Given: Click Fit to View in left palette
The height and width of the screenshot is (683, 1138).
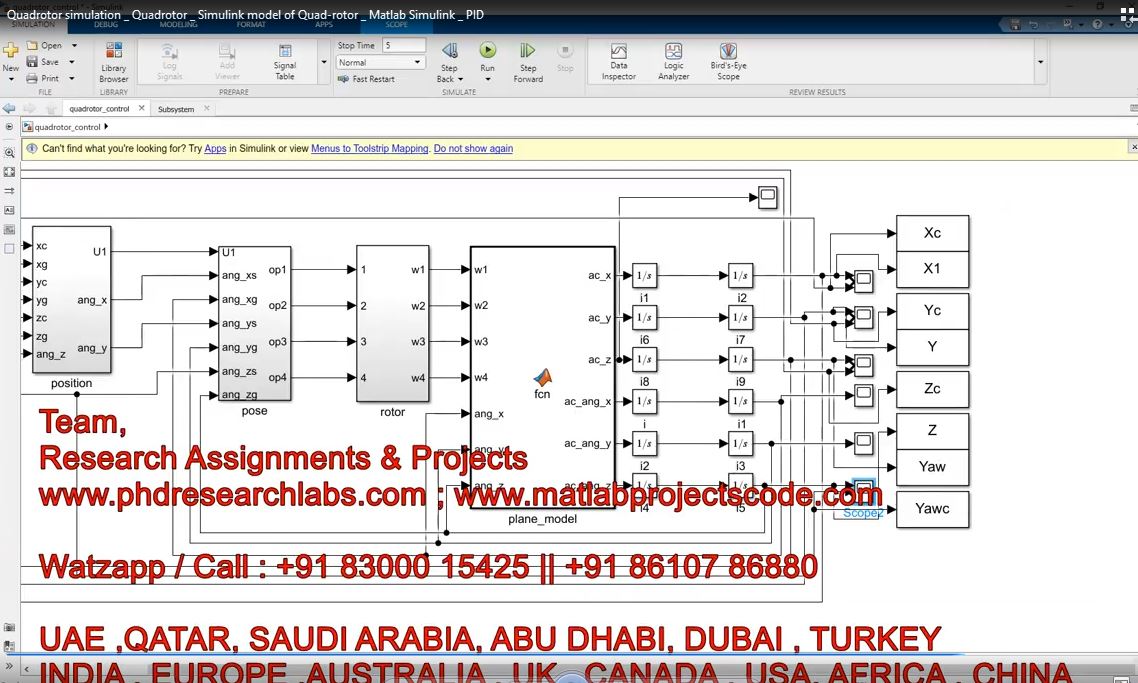Looking at the screenshot, I should pos(9,172).
